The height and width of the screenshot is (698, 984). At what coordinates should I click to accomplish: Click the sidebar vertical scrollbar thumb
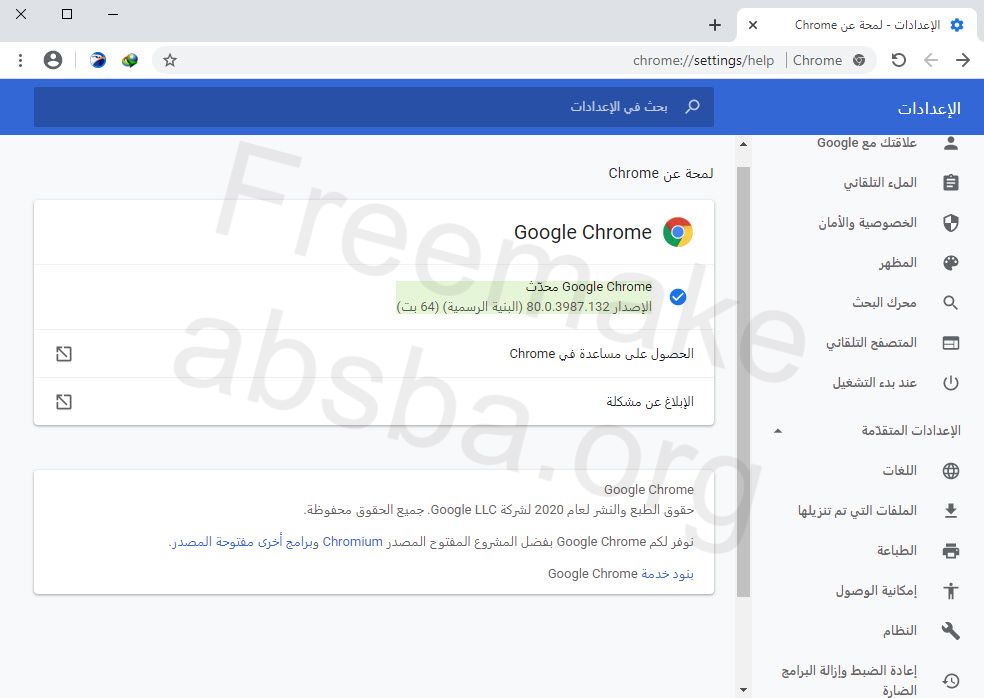pyautogui.click(x=744, y=382)
